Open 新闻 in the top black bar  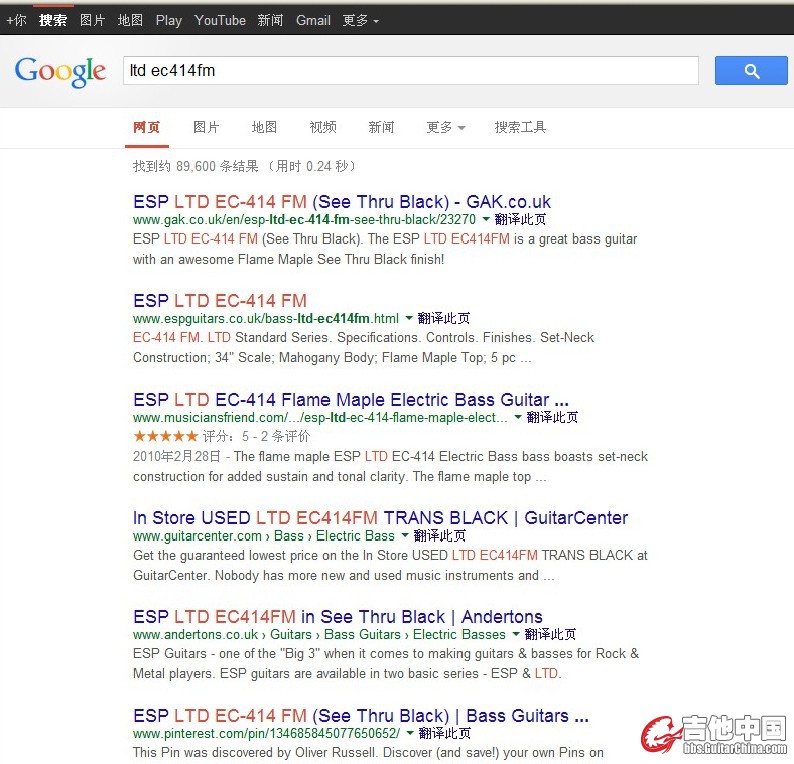270,20
